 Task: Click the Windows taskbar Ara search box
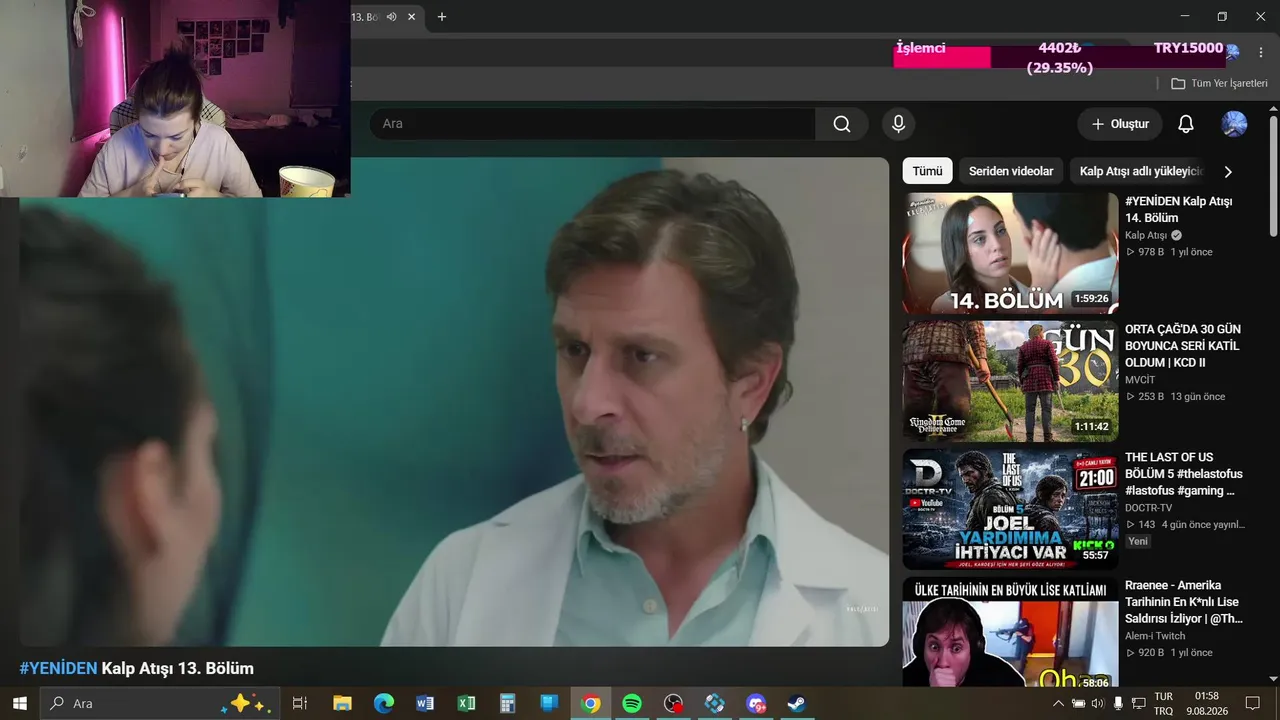pos(160,703)
